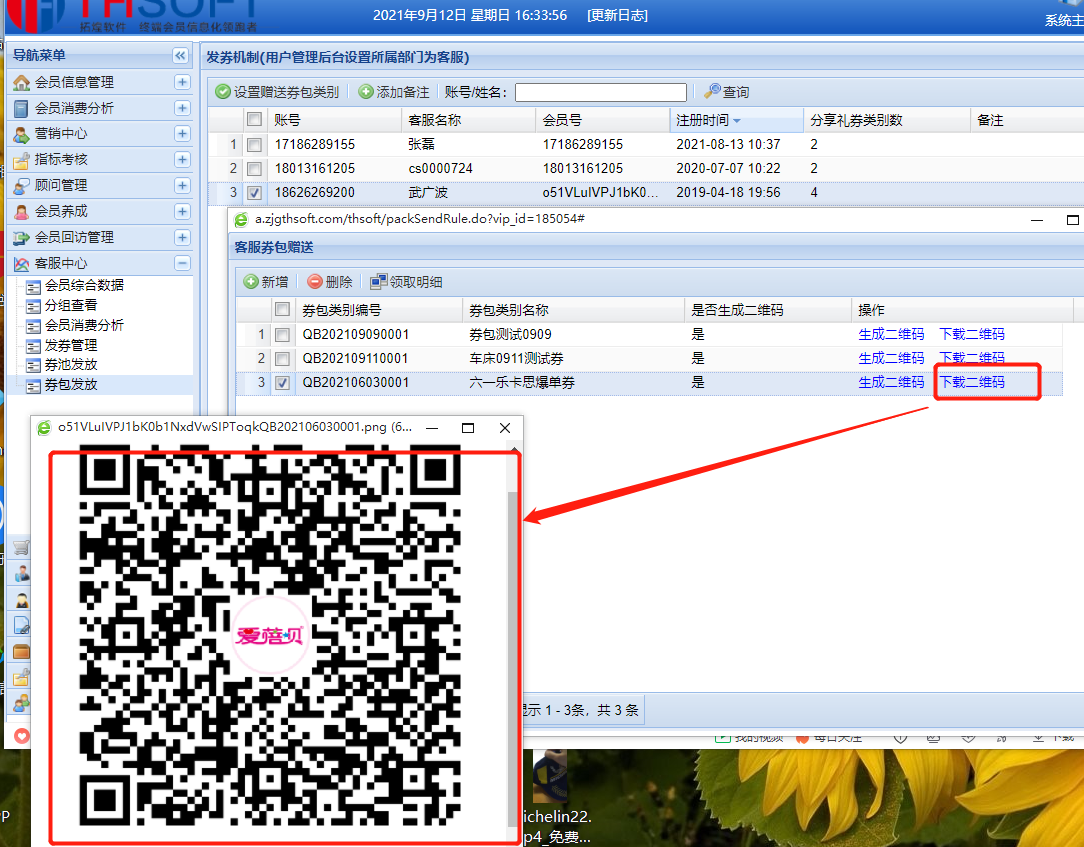Click the browser icon in QR image window title
This screenshot has width=1084, height=847.
44,428
